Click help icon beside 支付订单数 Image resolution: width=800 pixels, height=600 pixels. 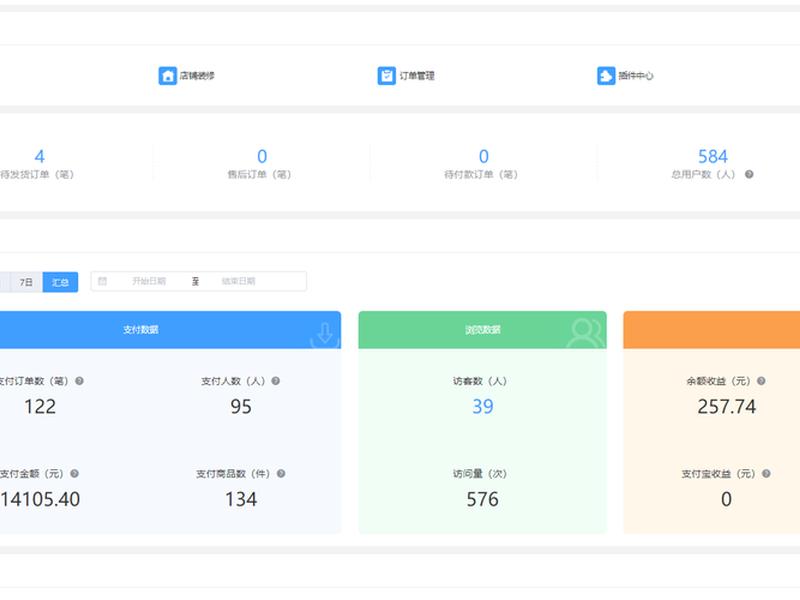(79, 381)
